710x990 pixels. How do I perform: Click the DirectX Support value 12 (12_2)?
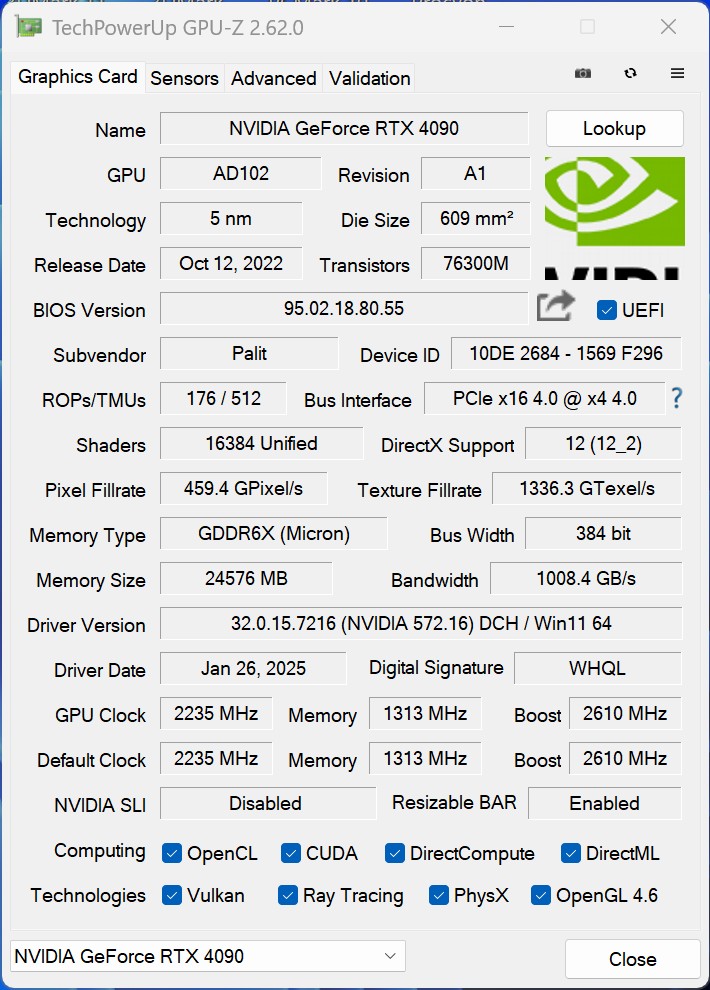(x=603, y=443)
